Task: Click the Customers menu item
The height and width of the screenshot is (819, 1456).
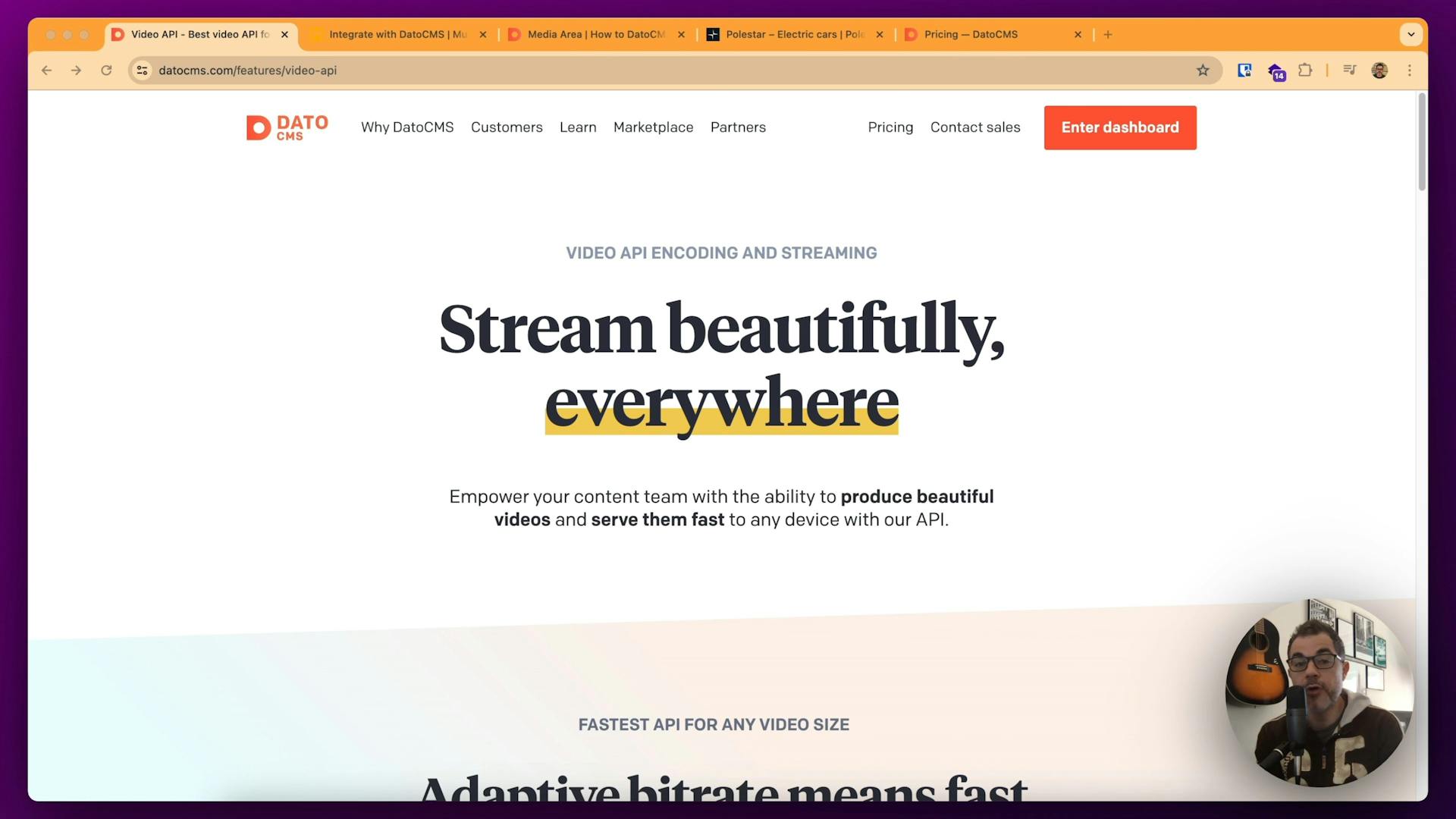Action: coord(507,127)
